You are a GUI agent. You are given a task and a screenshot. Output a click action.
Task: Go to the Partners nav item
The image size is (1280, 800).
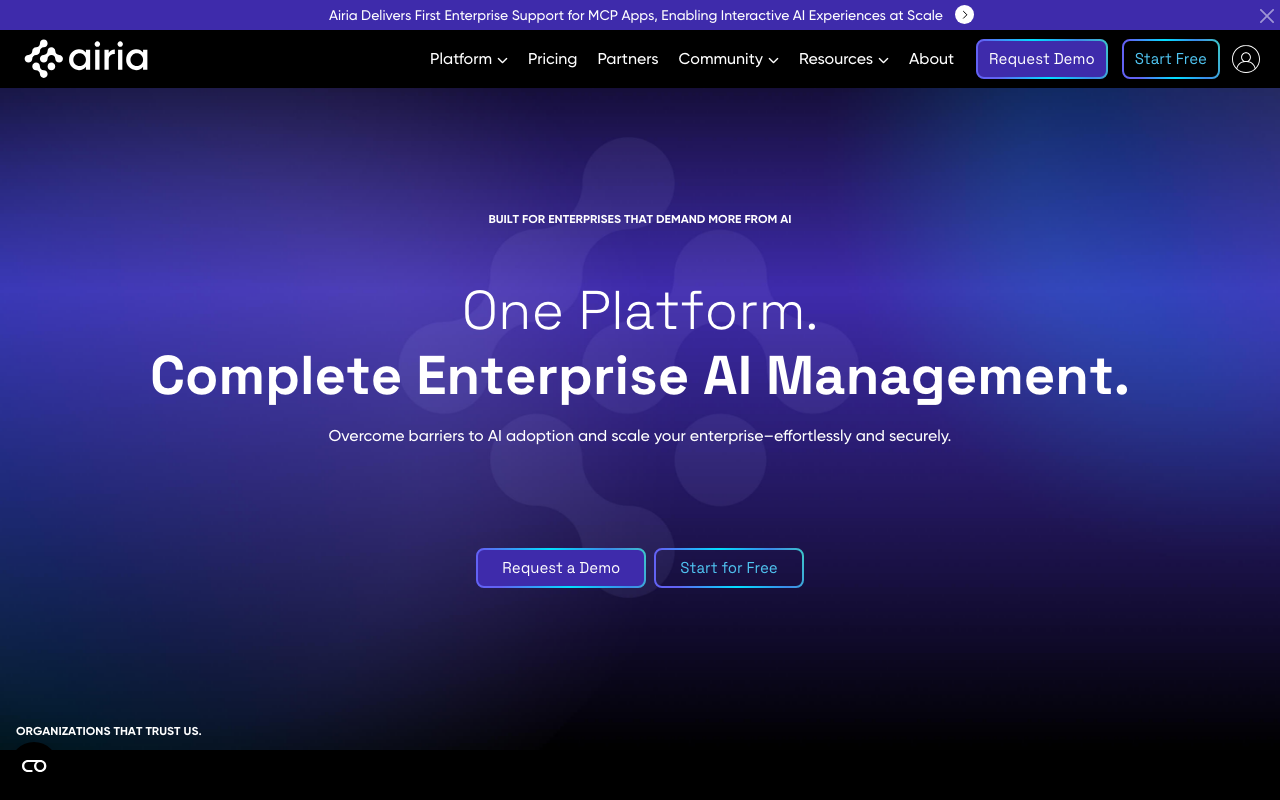tap(627, 59)
